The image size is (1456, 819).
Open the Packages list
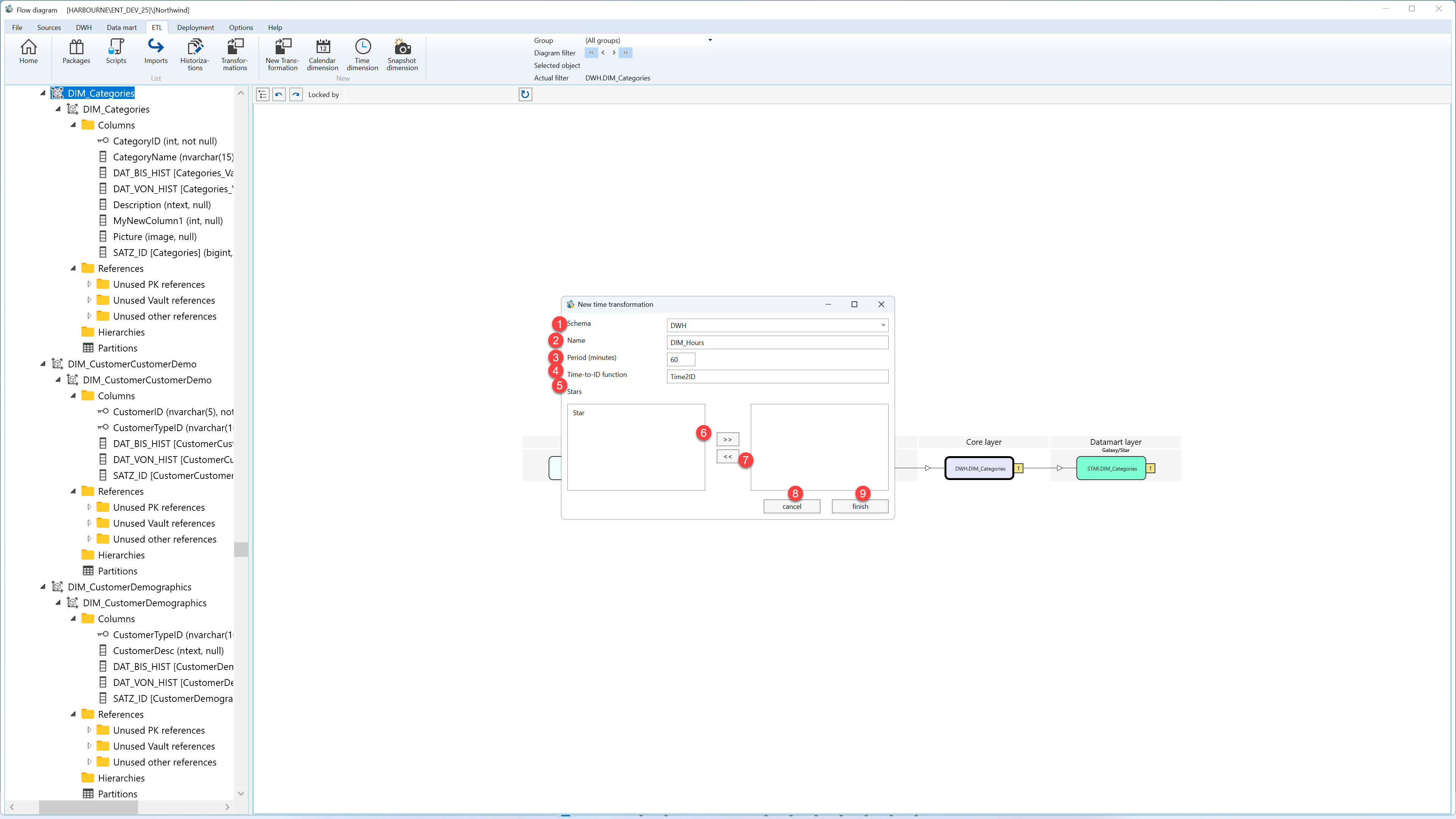click(76, 52)
